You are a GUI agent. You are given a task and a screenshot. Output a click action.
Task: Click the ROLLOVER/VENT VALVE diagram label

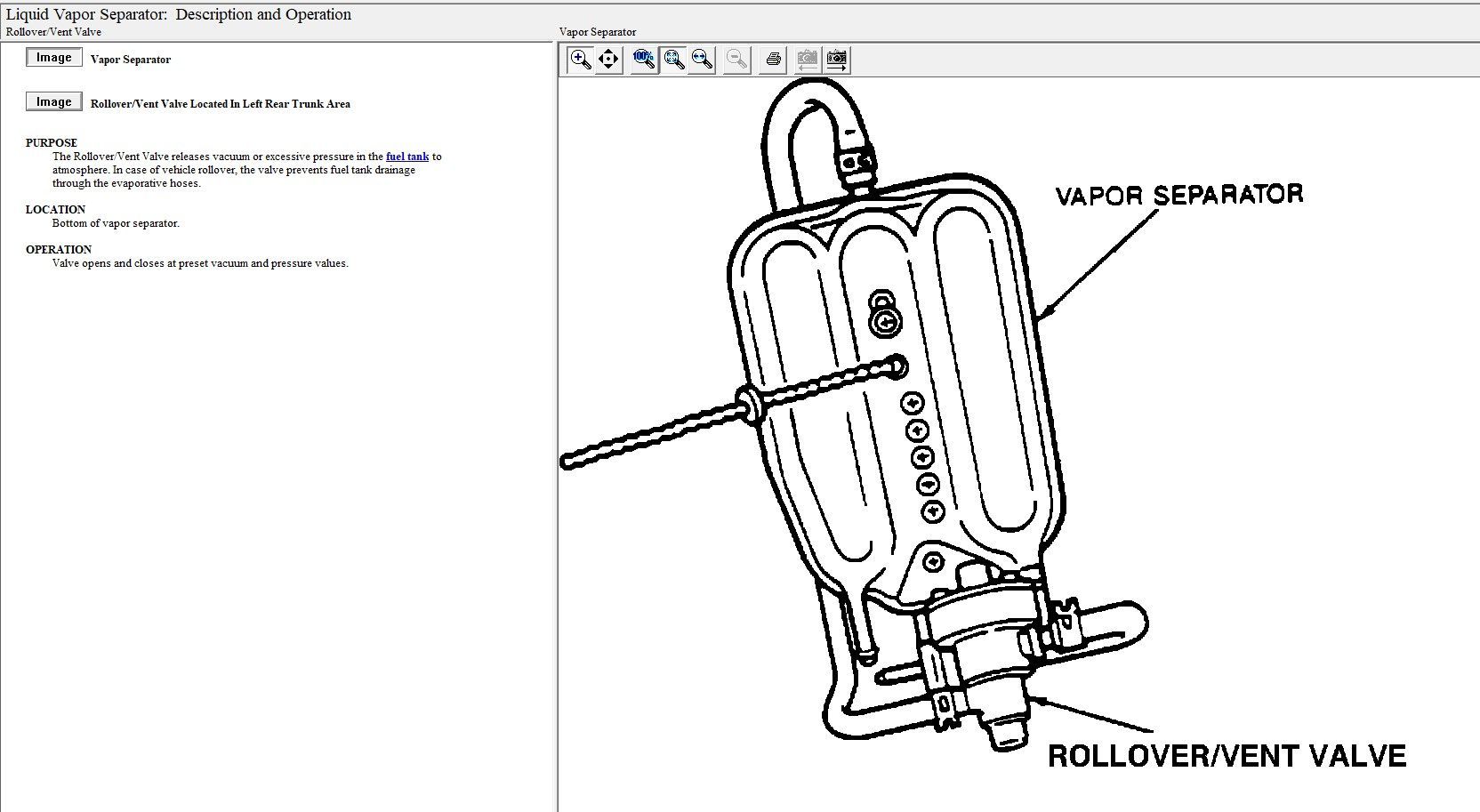point(1227,756)
